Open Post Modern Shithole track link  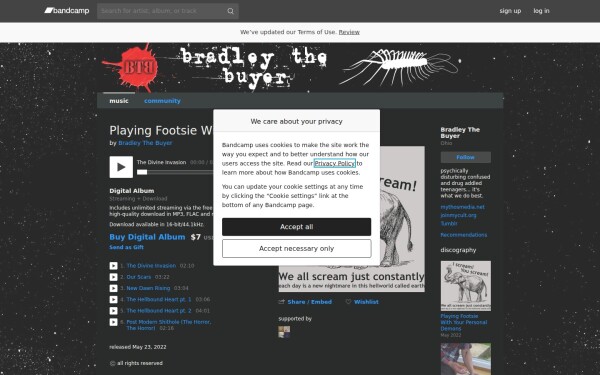[x=168, y=325]
